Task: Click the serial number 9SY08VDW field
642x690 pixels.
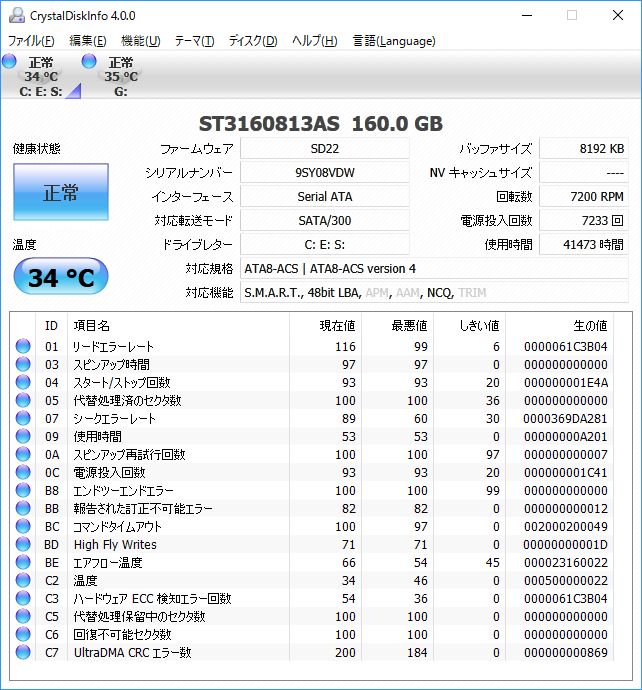Action: tap(325, 172)
